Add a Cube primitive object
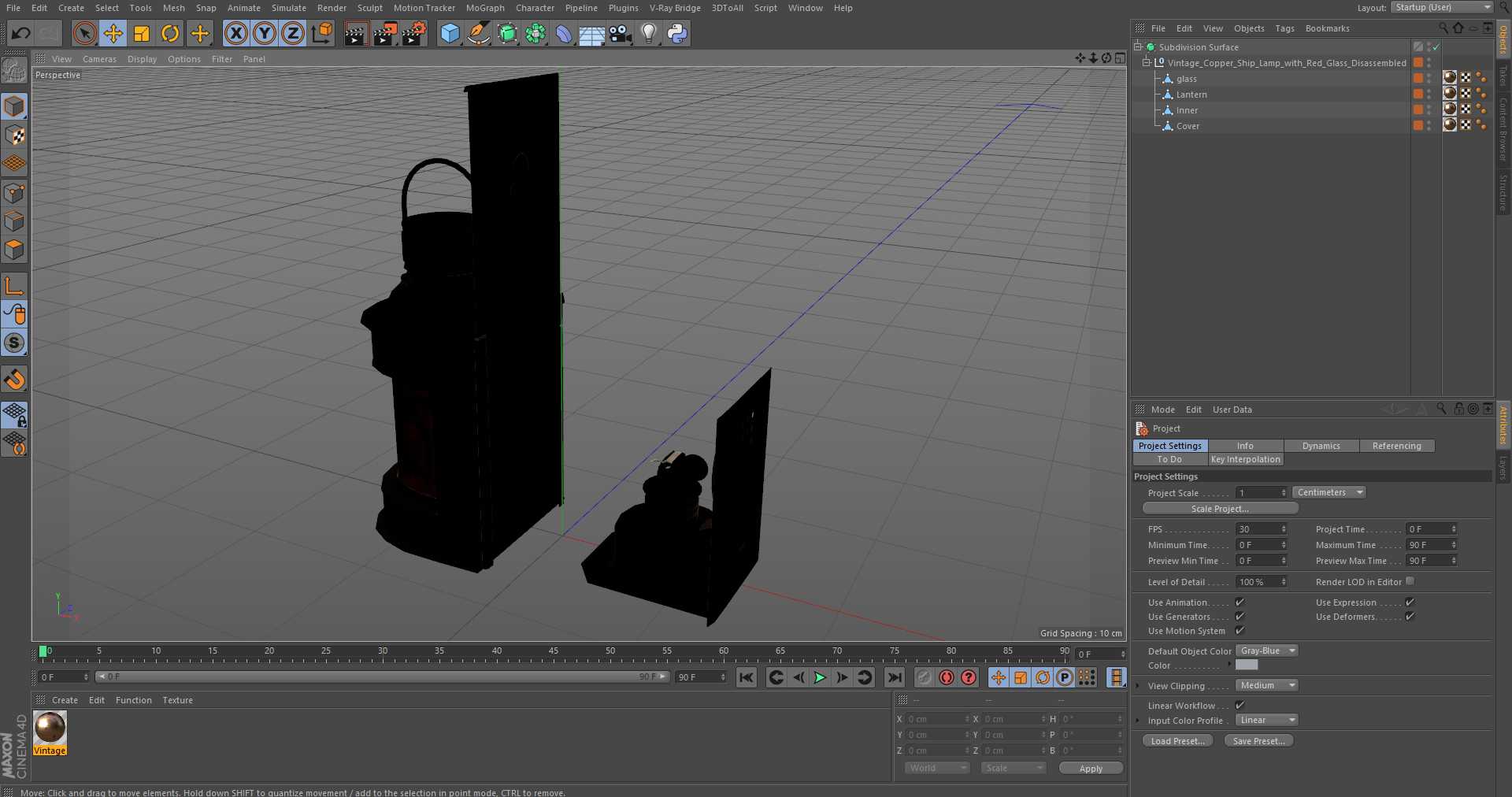This screenshot has height=797, width=1512. 450,33
